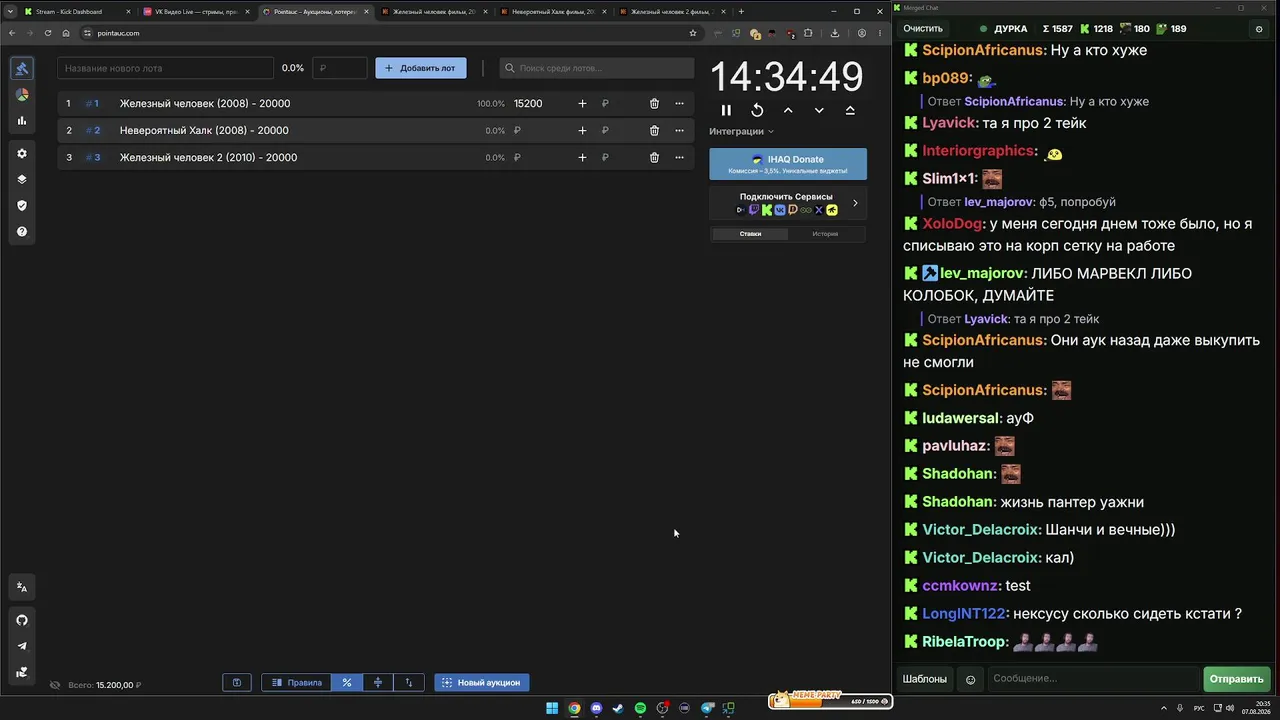The width and height of the screenshot is (1280, 720).
Task: Switch to the Железный человек 2 фильм browser tab
Action: point(672,11)
